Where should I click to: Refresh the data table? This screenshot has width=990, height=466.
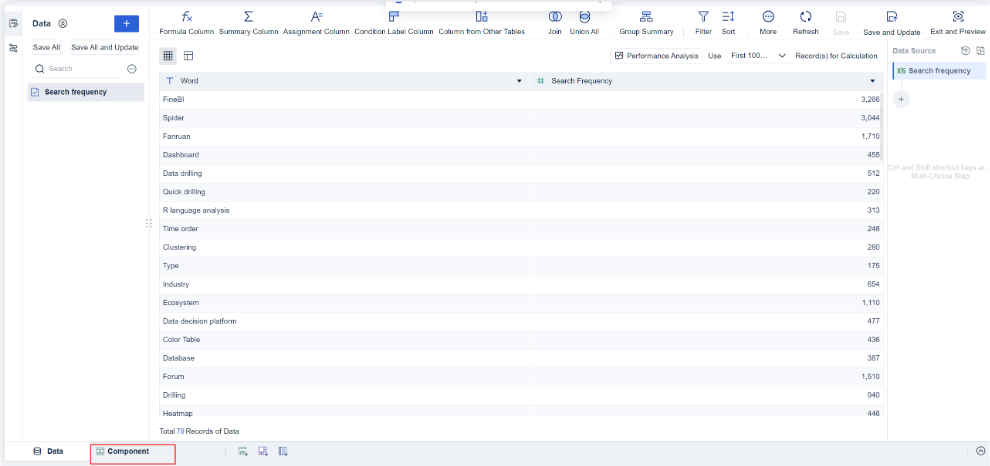[x=805, y=22]
